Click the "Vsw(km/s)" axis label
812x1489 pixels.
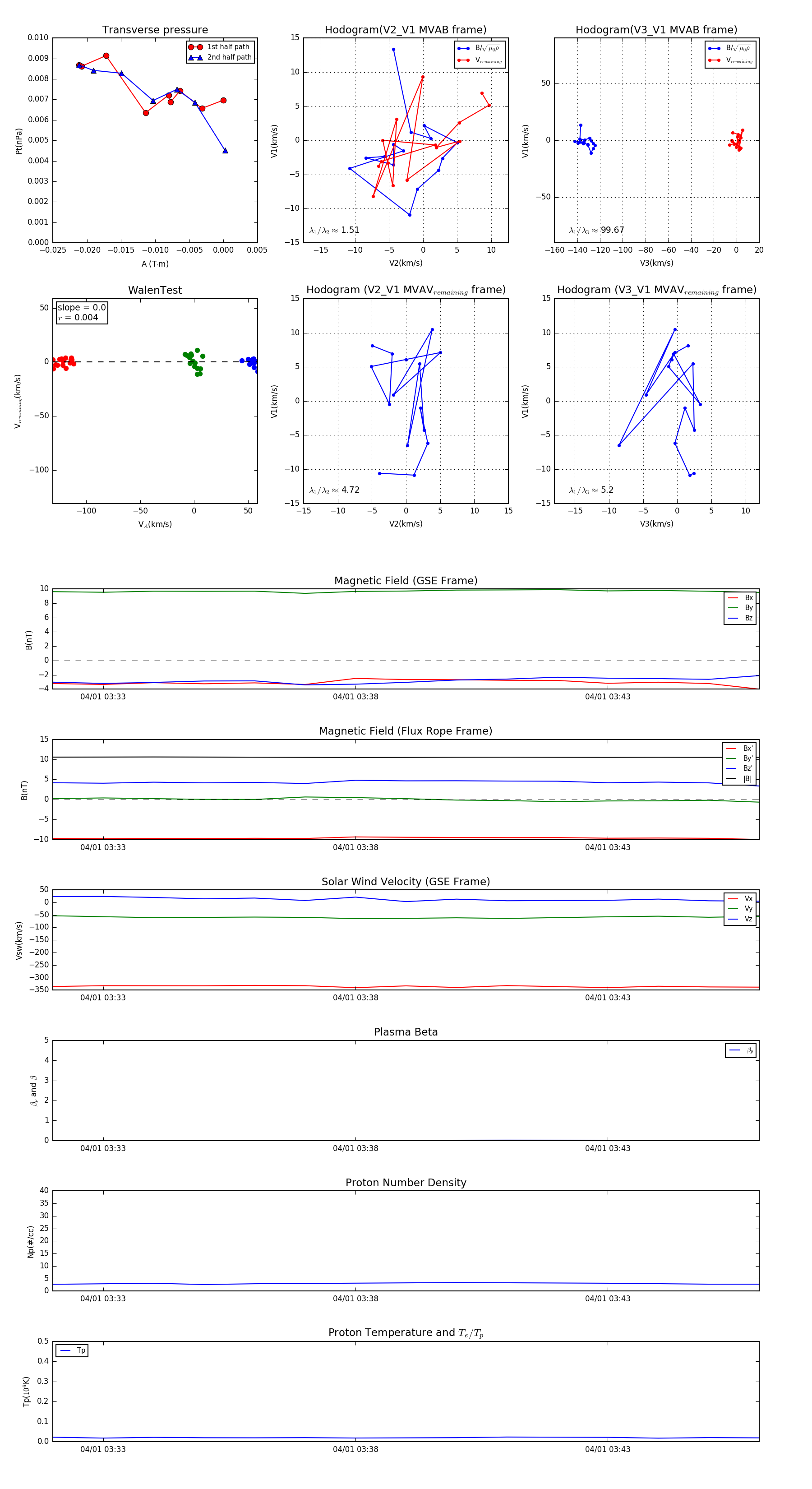(18, 940)
